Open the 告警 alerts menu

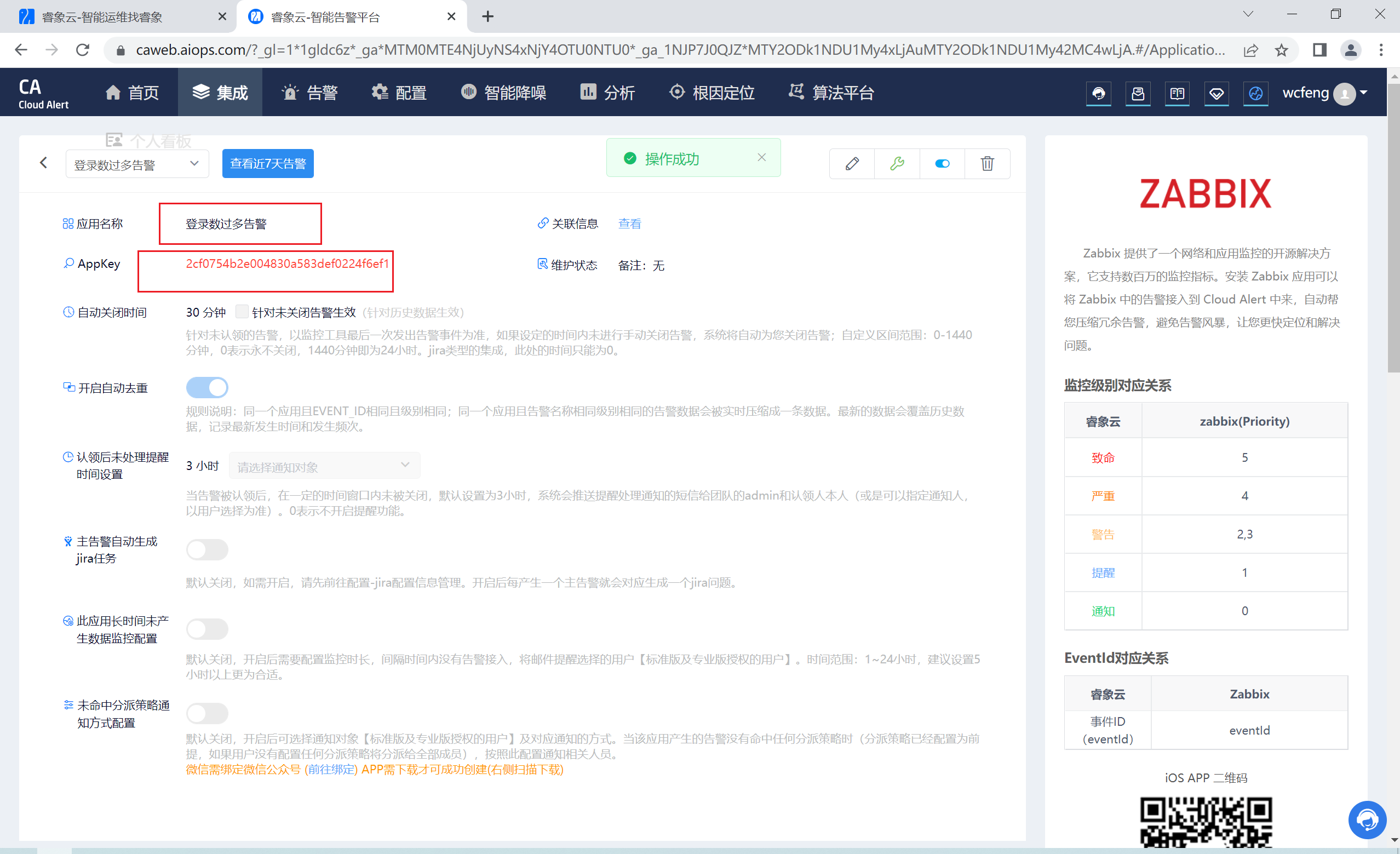point(310,93)
